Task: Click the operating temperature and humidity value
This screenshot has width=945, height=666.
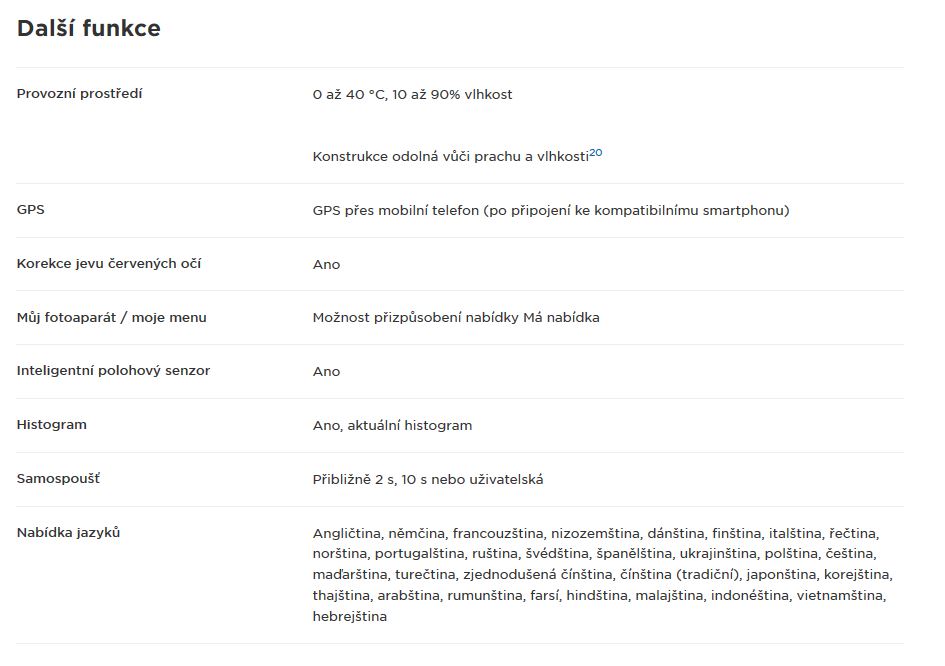Action: click(412, 95)
